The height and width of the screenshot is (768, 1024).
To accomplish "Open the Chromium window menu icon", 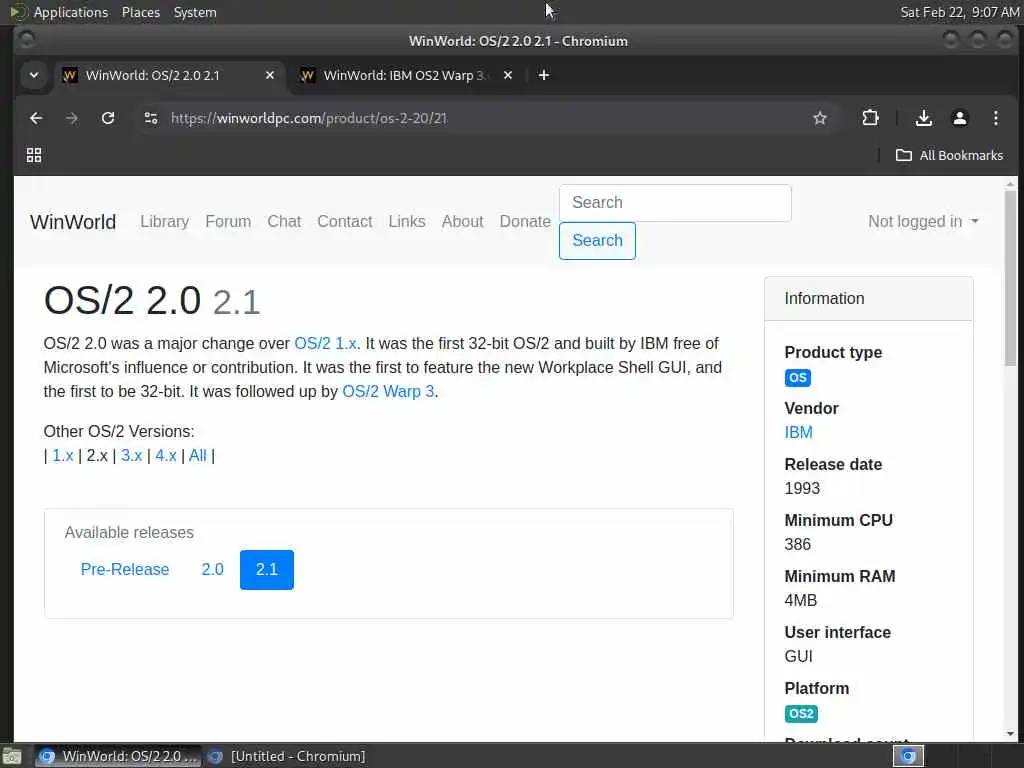I will (26, 40).
